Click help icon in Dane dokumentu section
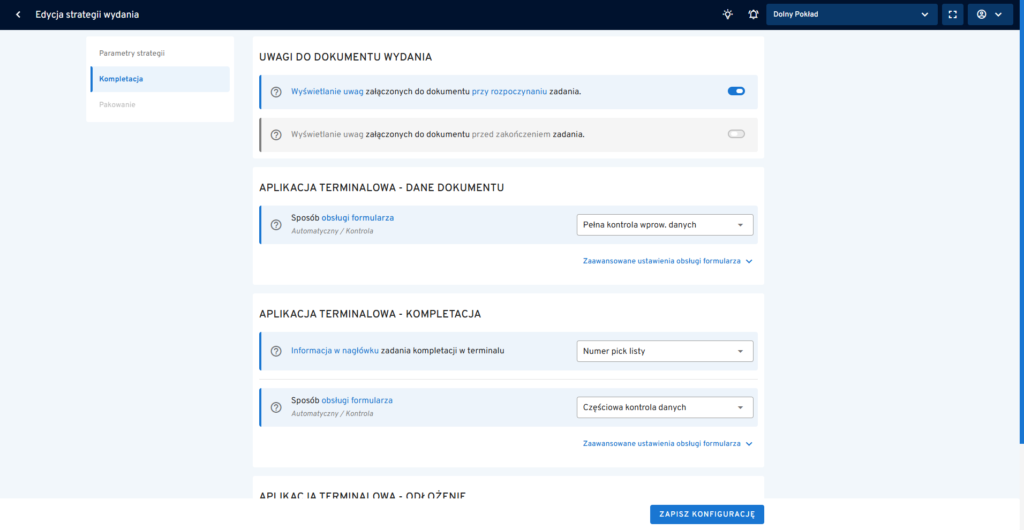This screenshot has width=1024, height=530. [x=276, y=225]
